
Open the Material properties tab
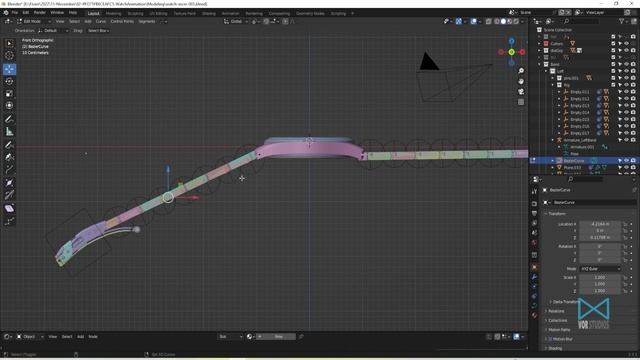point(534,315)
